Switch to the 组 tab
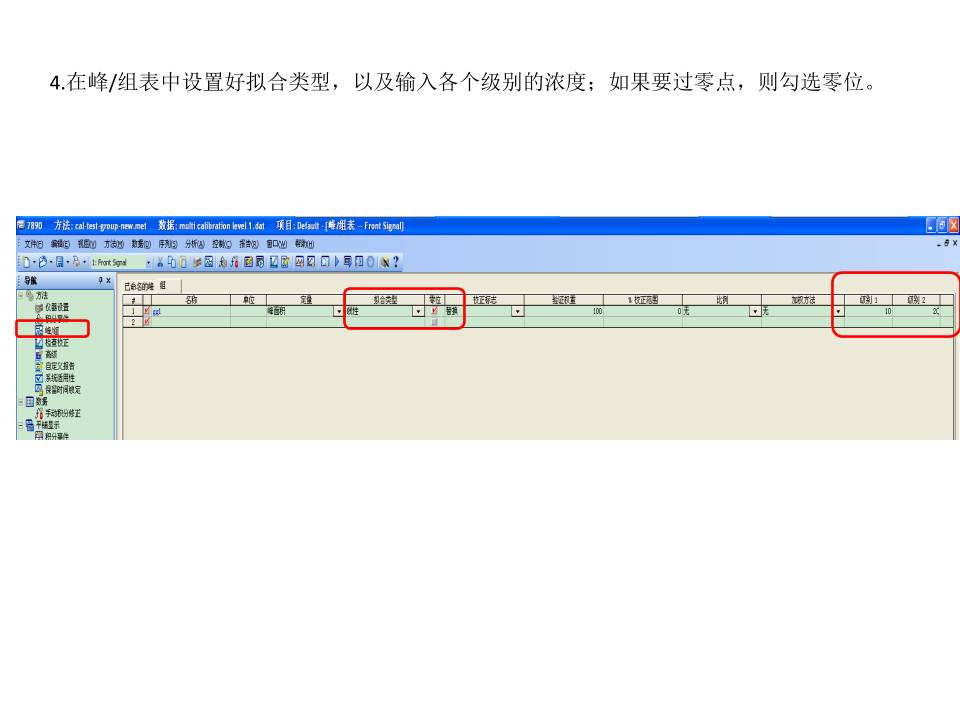The width and height of the screenshot is (960, 720). click(163, 286)
